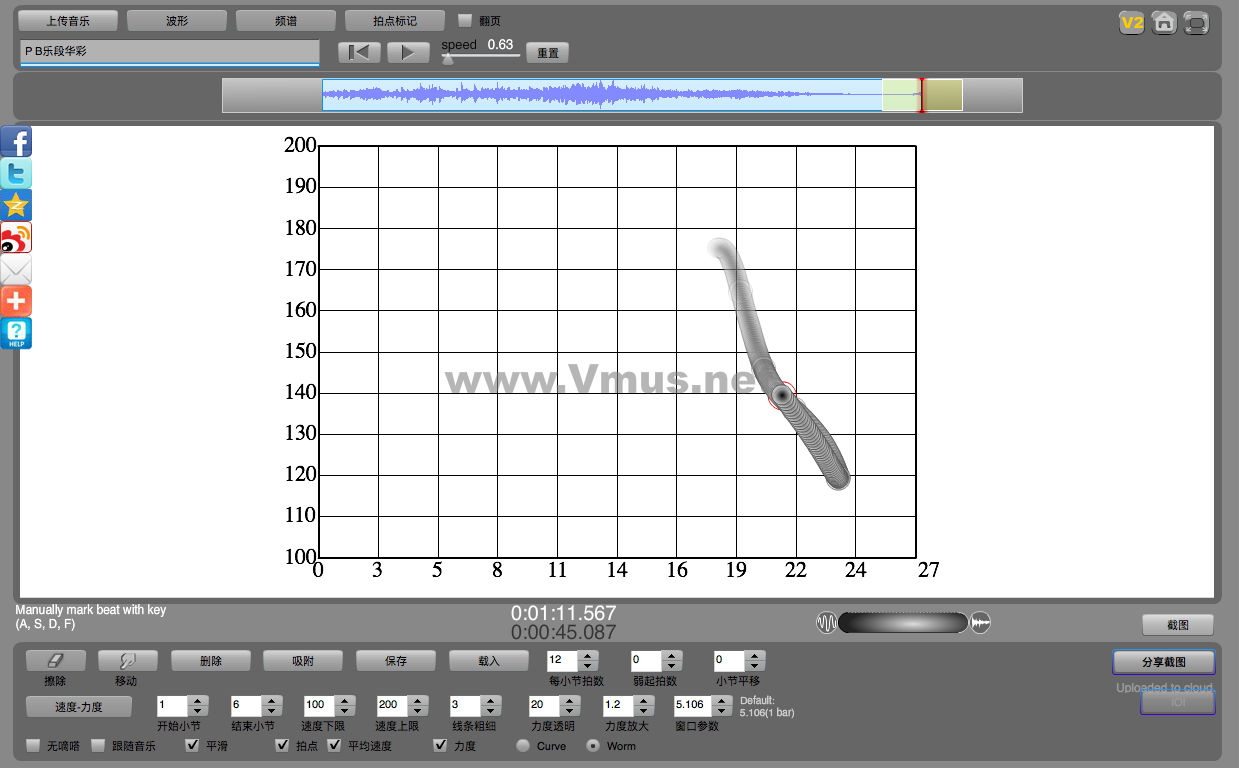Share via the Facebook icon
Screen dimensions: 1239x768
pos(16,142)
